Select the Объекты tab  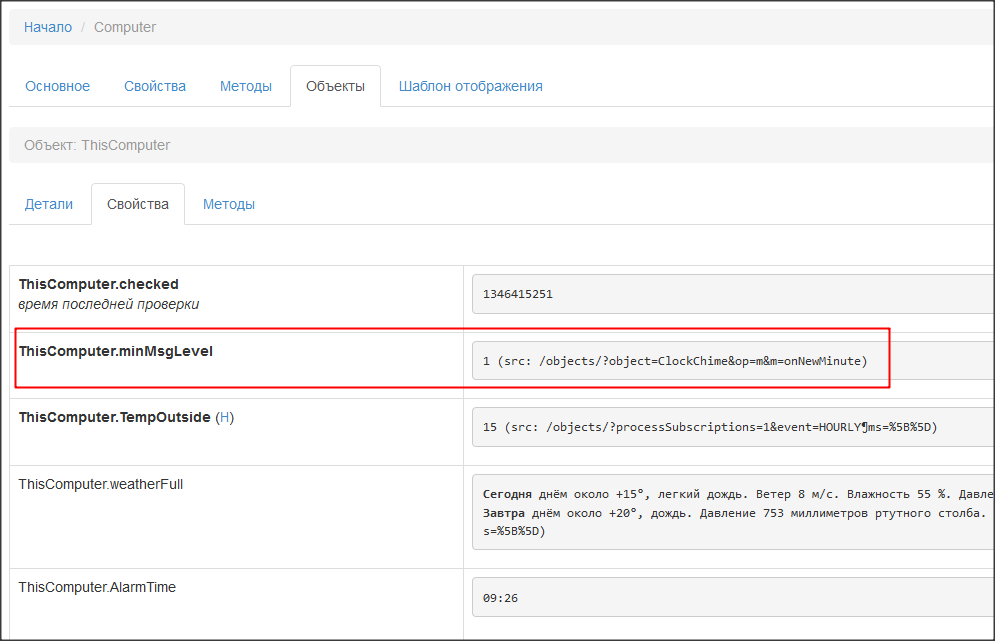335,86
